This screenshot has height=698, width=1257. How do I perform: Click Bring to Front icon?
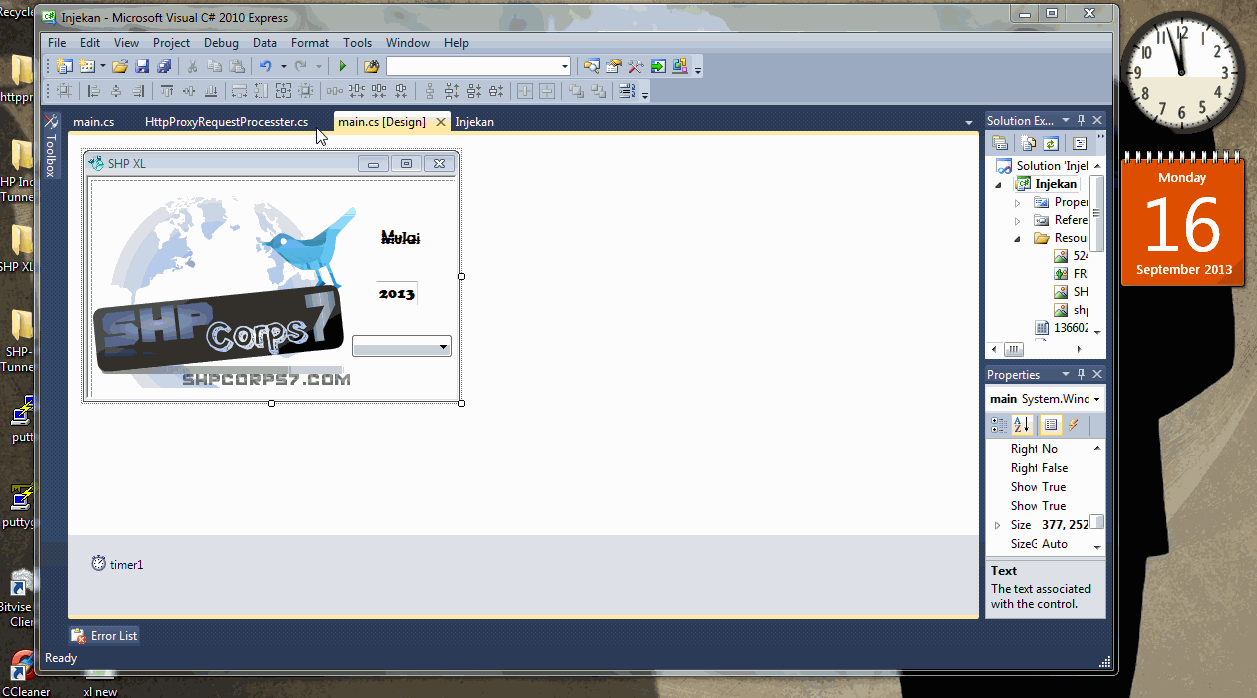coord(576,91)
